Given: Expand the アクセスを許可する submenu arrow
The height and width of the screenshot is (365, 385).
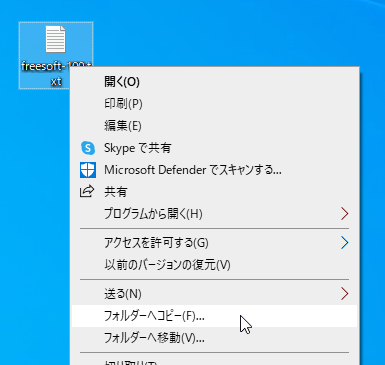Looking at the screenshot, I should coord(345,243).
